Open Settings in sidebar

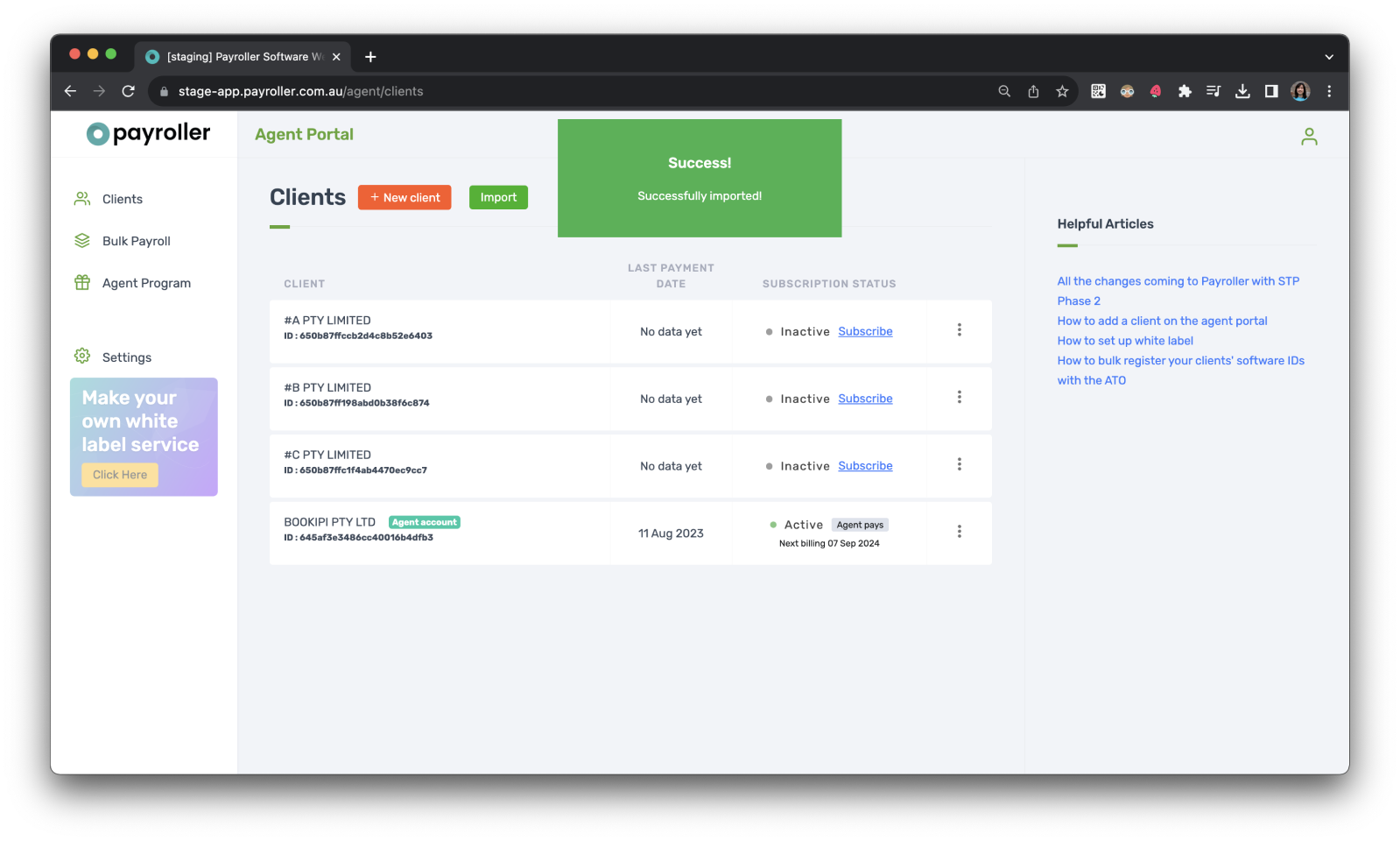coord(126,357)
